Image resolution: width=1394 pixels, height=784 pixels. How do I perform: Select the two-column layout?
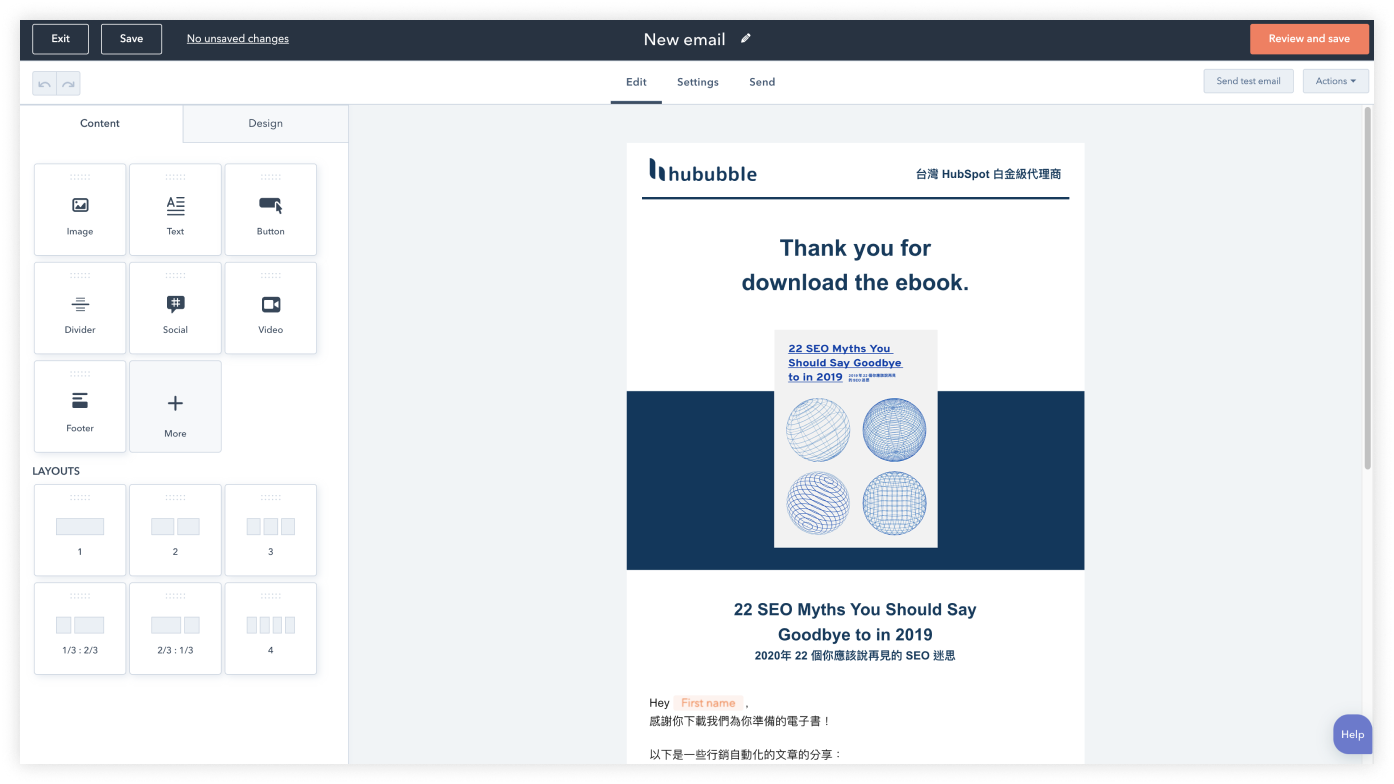[x=175, y=529]
